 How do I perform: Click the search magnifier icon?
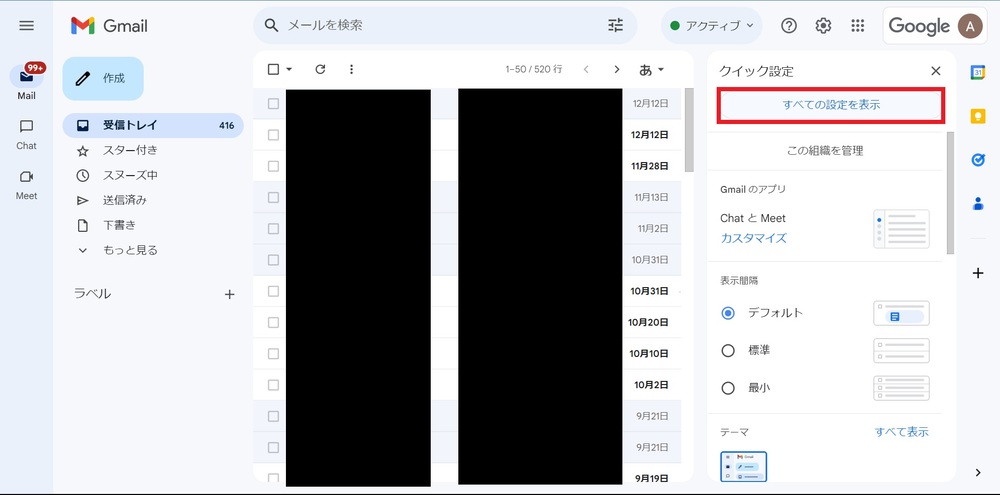272,26
